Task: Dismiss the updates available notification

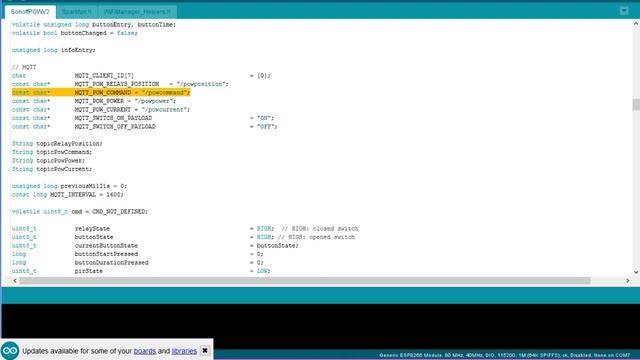Action: pyautogui.click(x=205, y=351)
